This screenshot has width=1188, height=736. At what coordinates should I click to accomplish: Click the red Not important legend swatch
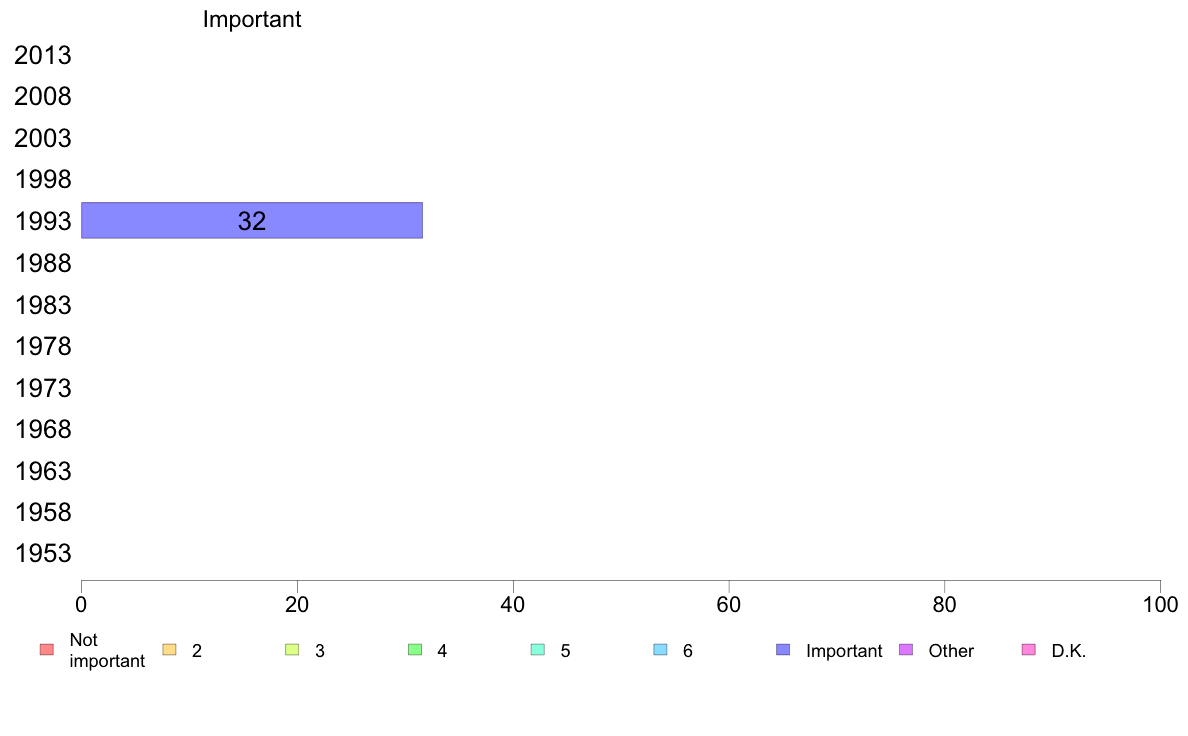point(47,650)
